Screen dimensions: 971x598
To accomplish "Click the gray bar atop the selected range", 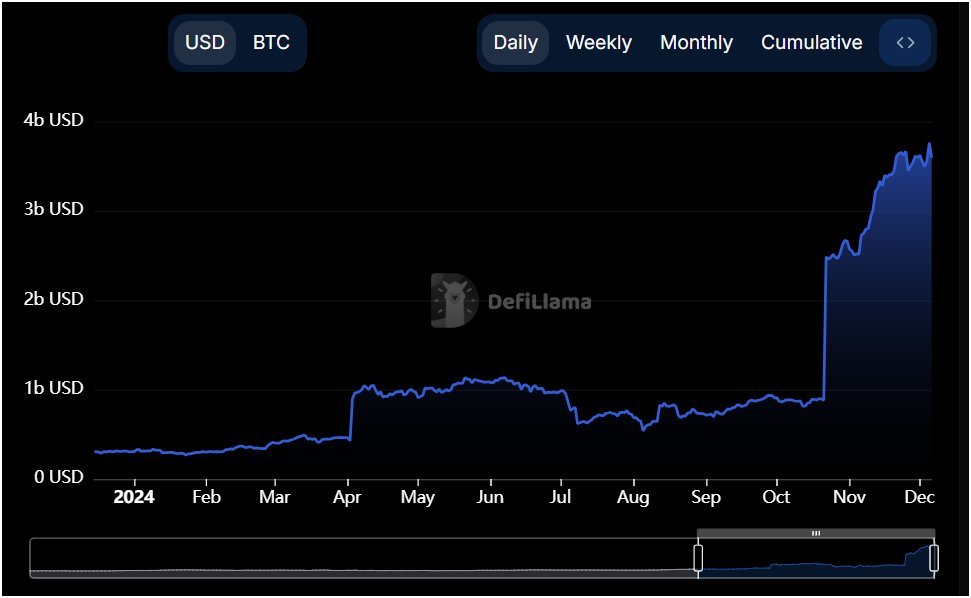I will click(x=816, y=533).
